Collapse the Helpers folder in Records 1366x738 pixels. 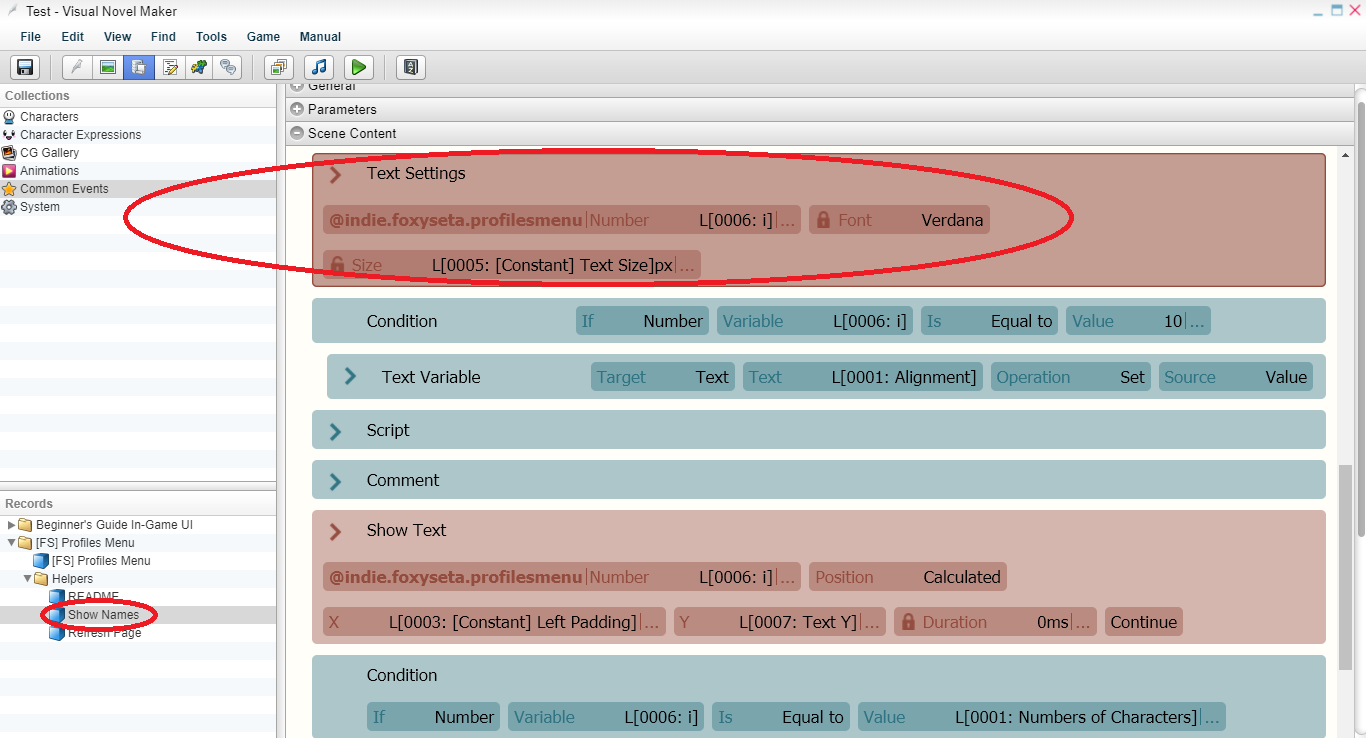click(28, 579)
